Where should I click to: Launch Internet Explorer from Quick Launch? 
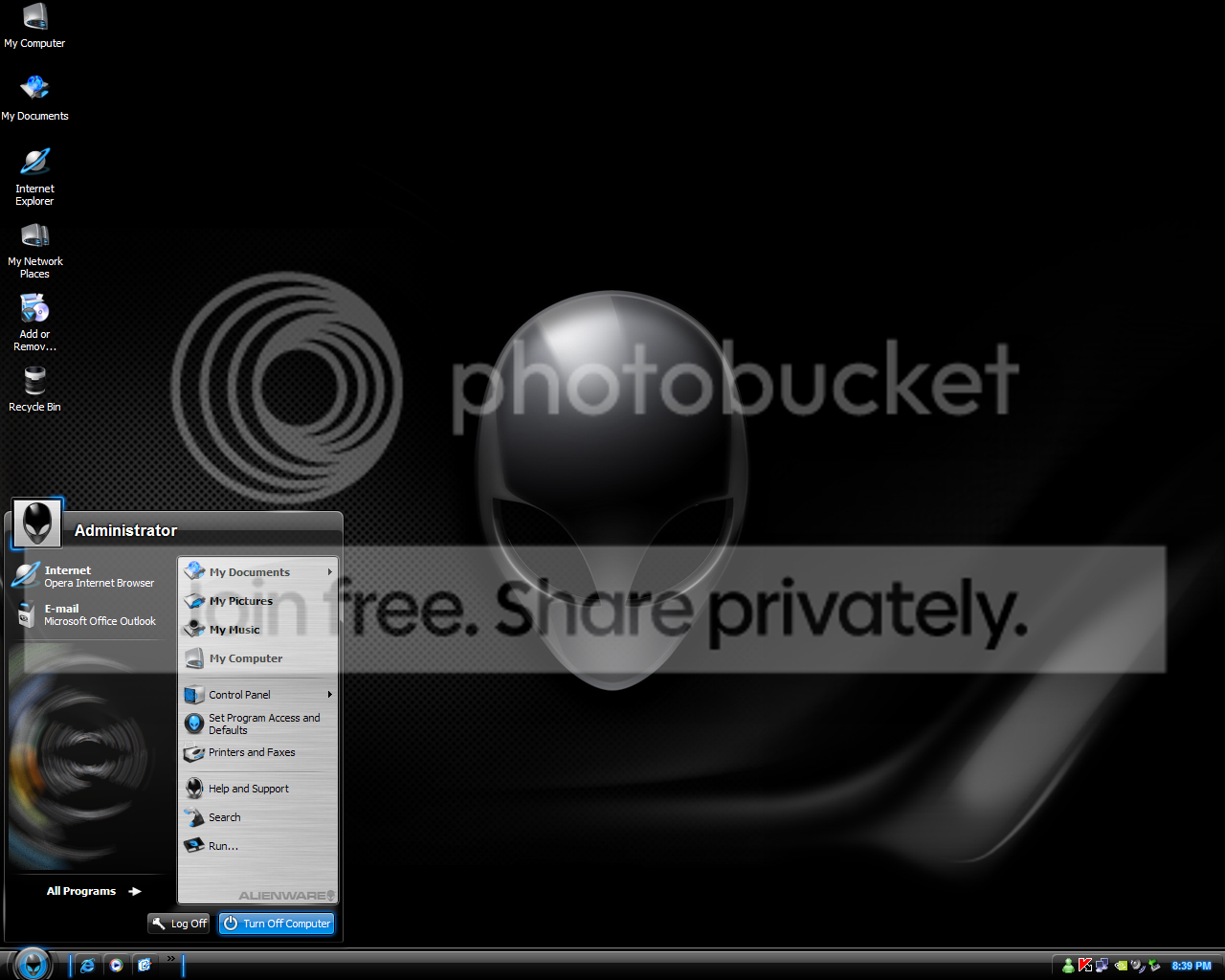pyautogui.click(x=87, y=965)
